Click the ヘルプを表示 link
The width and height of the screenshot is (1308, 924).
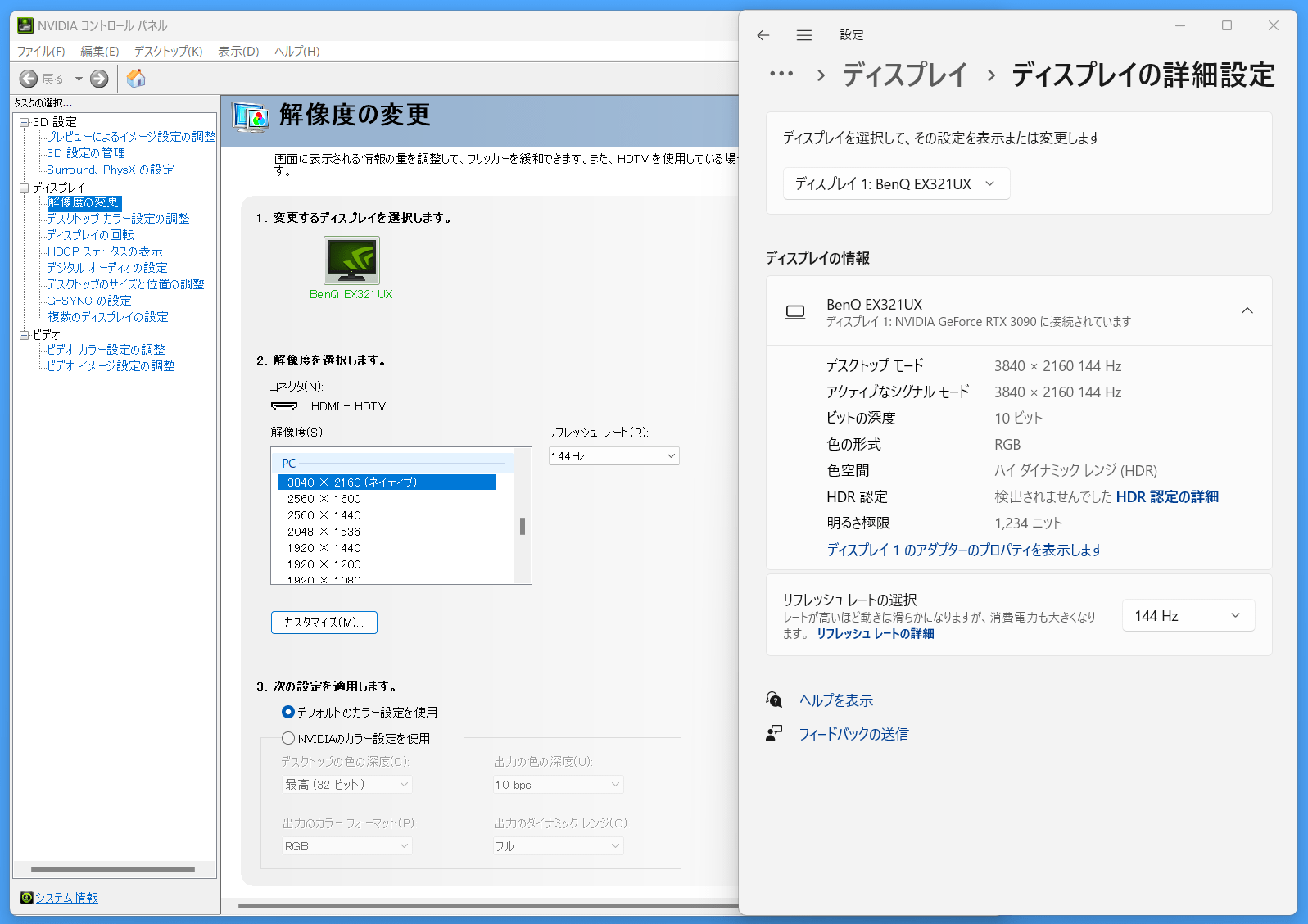[x=836, y=700]
